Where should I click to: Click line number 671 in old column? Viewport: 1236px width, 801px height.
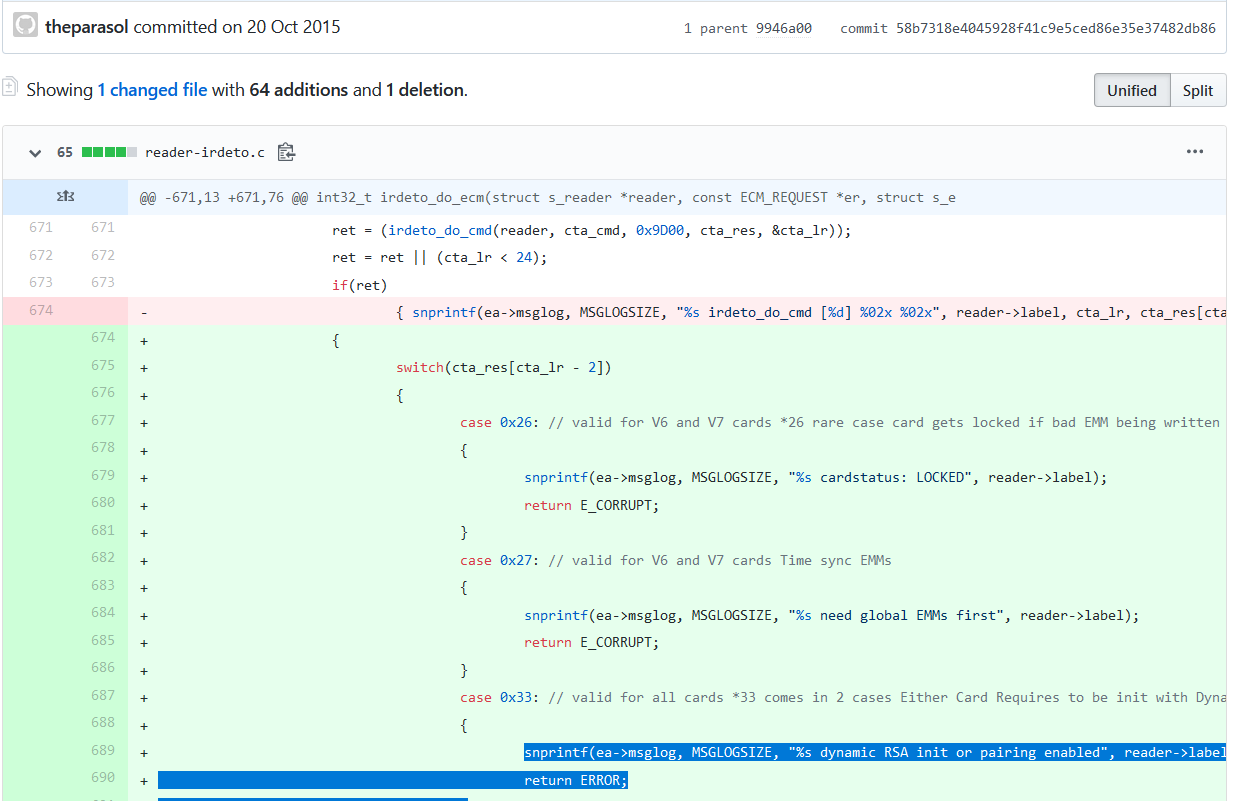coord(41,227)
